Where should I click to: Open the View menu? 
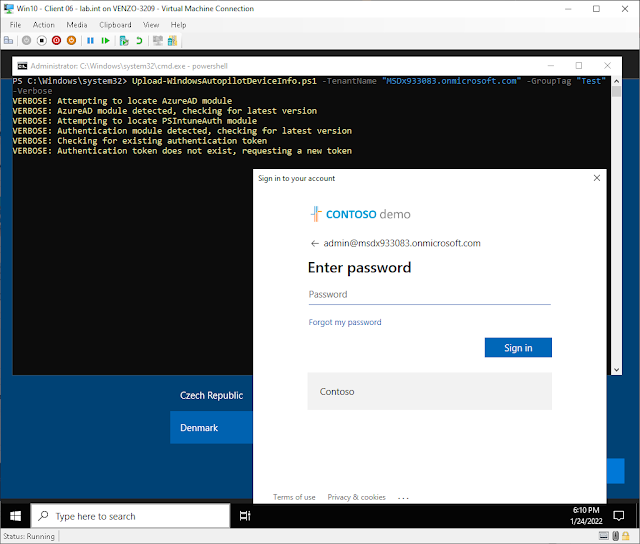[x=151, y=25]
